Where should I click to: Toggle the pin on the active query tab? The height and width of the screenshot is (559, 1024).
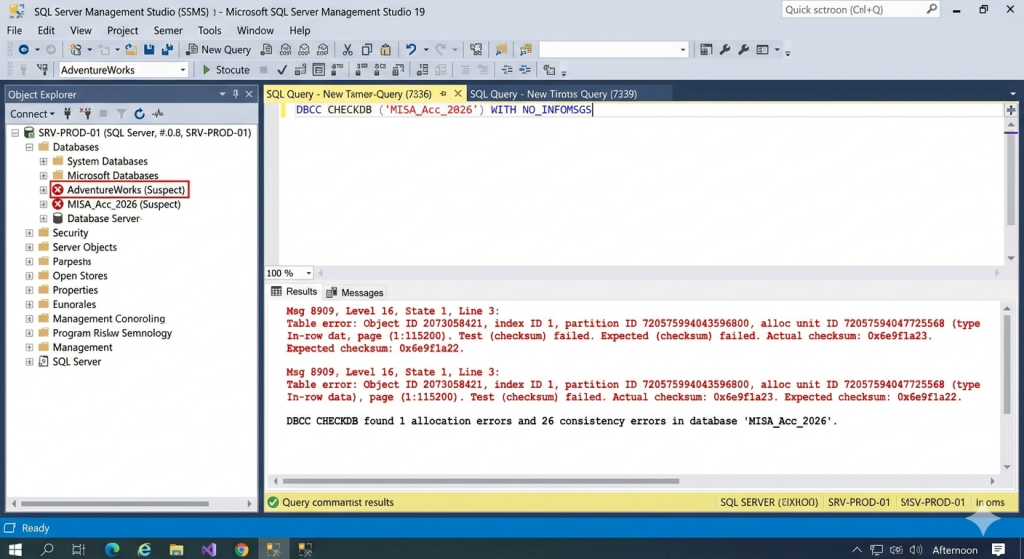[443, 94]
